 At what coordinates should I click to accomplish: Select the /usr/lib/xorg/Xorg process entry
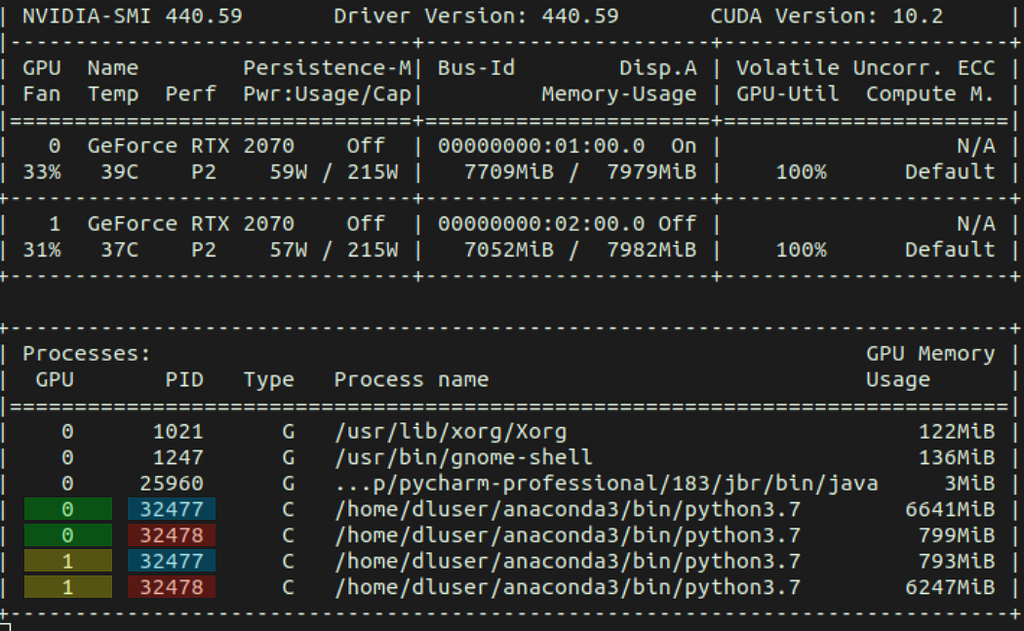(450, 431)
